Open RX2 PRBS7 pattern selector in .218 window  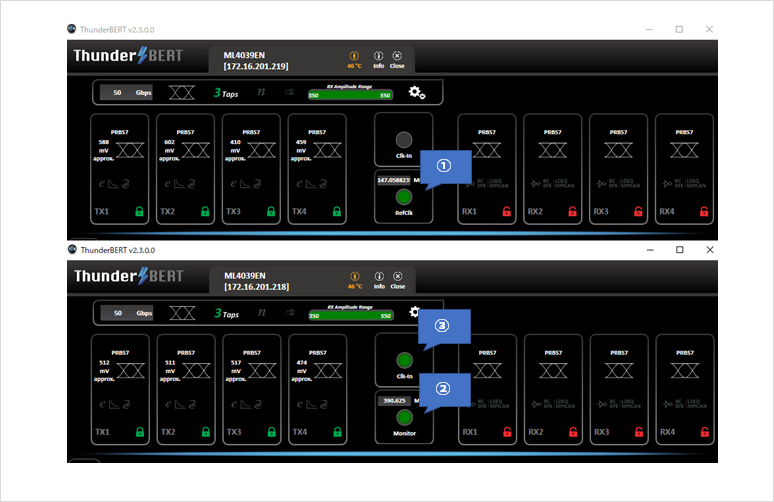pyautogui.click(x=553, y=353)
